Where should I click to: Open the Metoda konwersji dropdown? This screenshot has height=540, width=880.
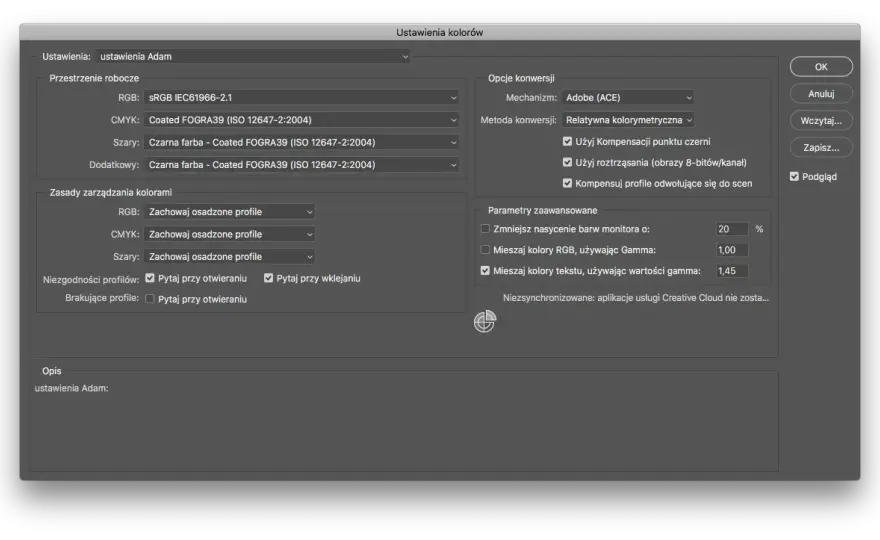[628, 120]
